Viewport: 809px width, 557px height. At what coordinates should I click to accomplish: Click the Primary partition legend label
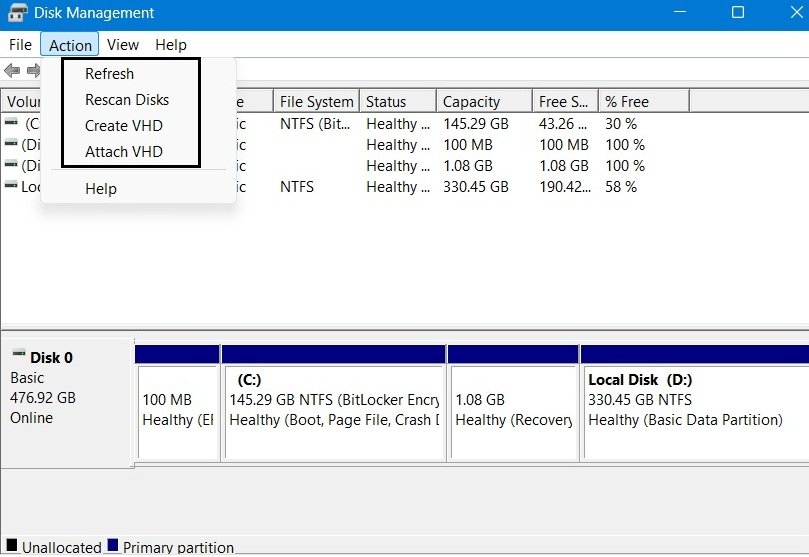point(178,547)
